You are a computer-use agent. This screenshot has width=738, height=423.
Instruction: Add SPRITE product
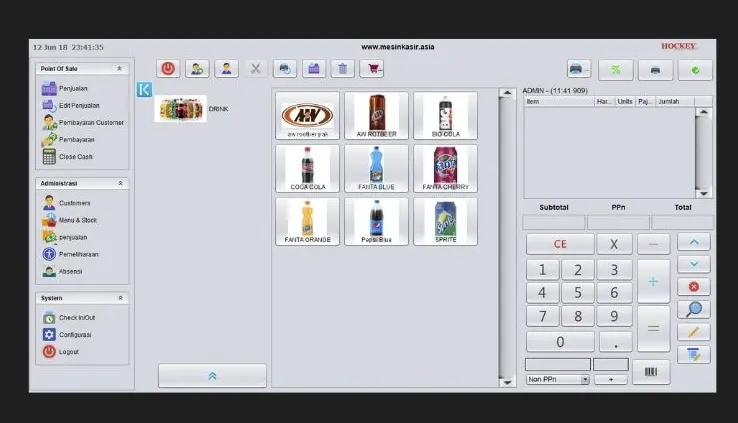(446, 221)
